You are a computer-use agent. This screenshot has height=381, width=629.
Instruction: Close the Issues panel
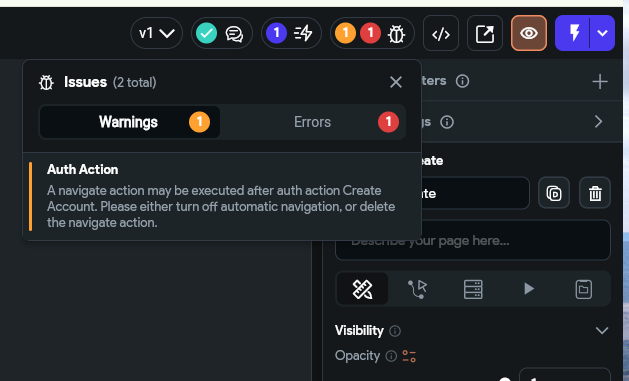396,82
